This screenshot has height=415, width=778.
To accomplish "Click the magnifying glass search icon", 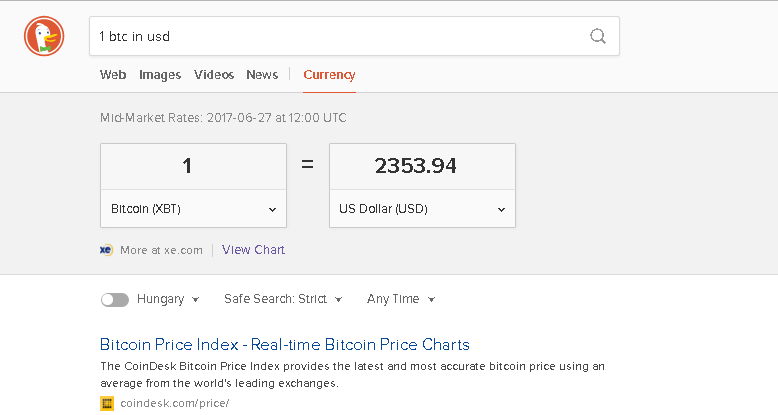I will click(598, 36).
